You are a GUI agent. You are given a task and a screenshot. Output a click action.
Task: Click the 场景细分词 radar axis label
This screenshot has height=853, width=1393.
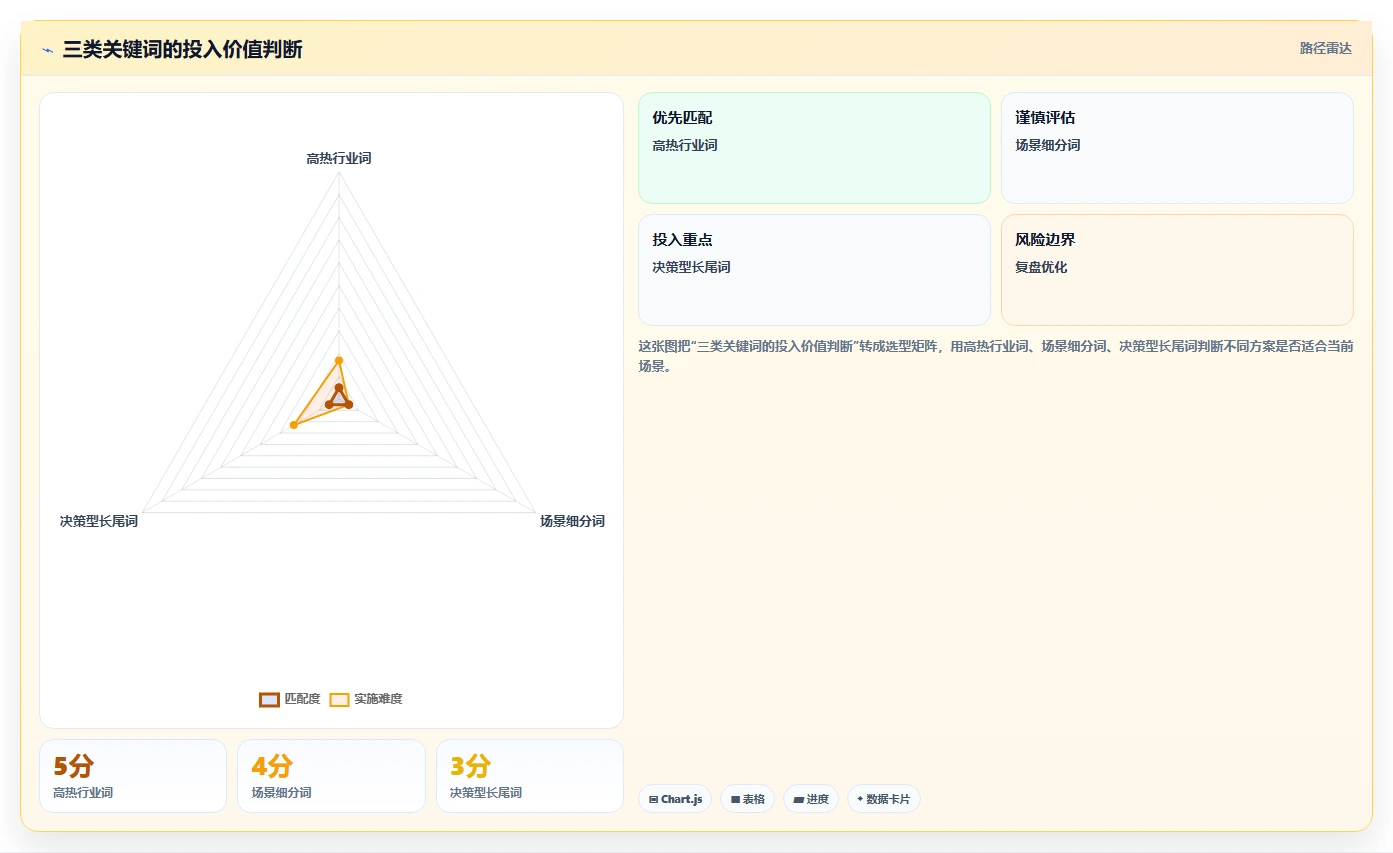click(572, 521)
